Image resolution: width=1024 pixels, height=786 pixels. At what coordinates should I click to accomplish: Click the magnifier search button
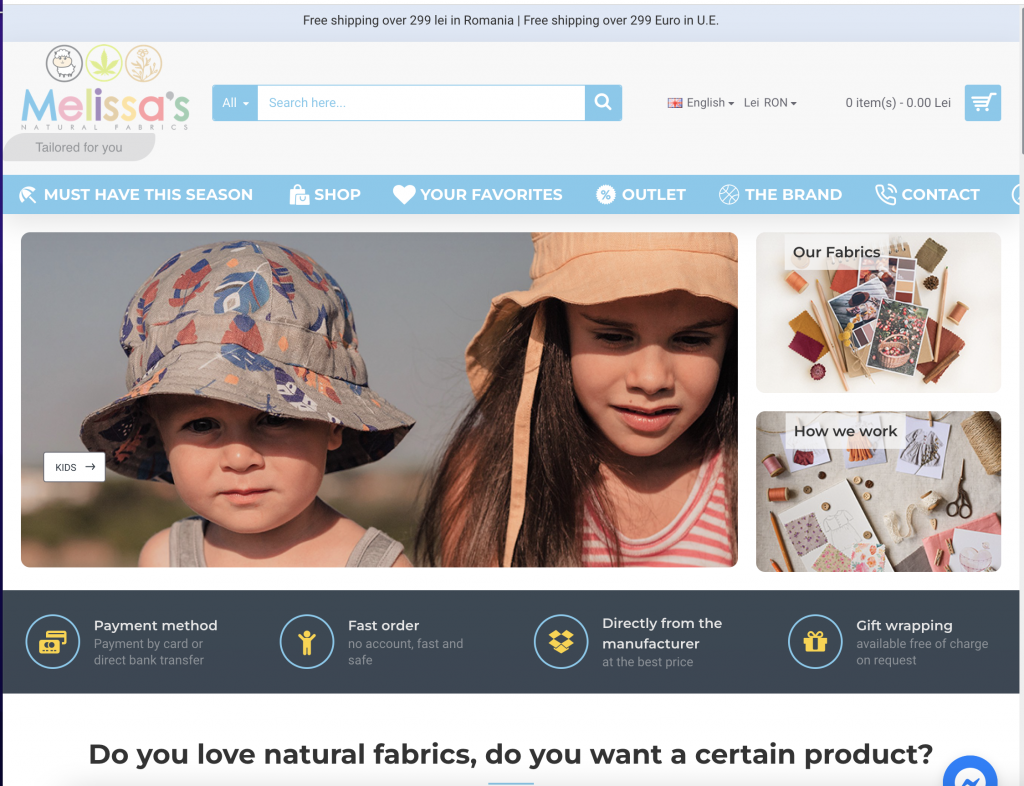click(x=603, y=102)
